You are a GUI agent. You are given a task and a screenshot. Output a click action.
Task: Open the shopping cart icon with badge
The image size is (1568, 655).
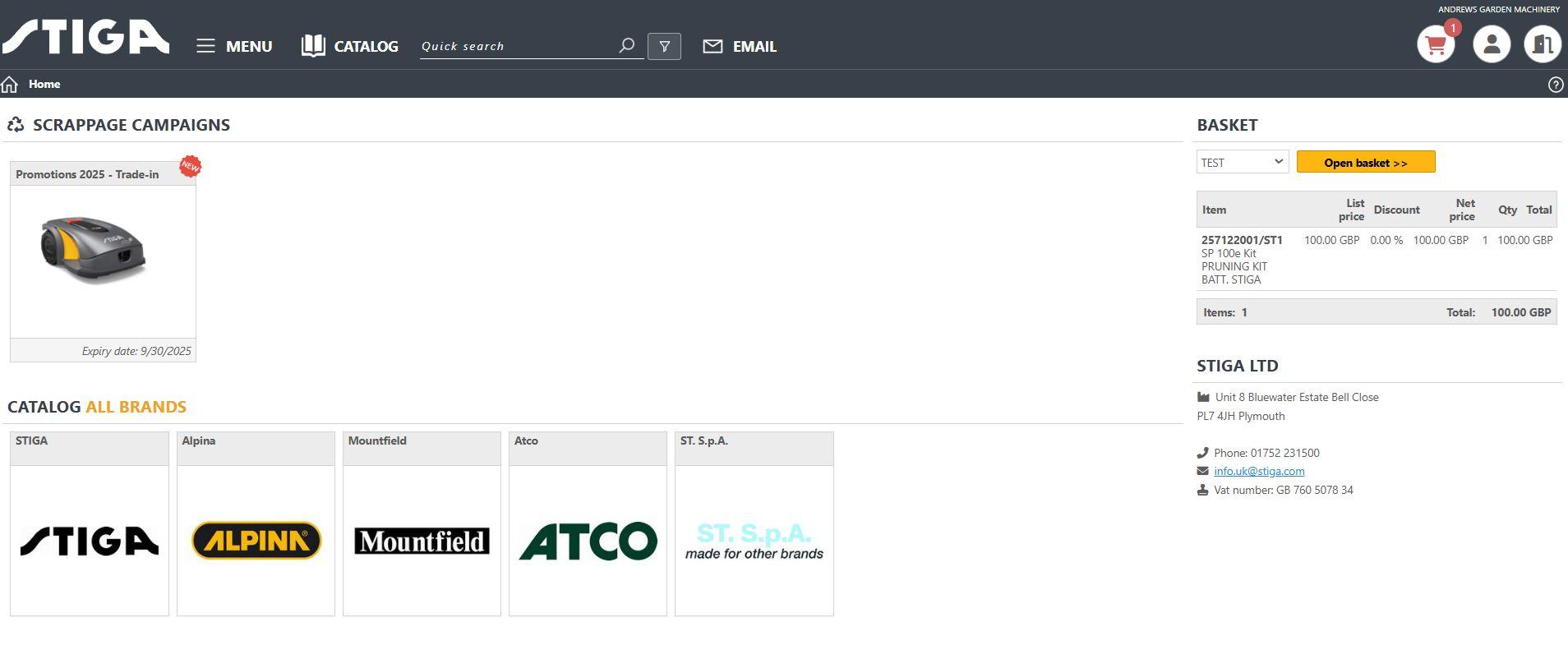coord(1437,44)
